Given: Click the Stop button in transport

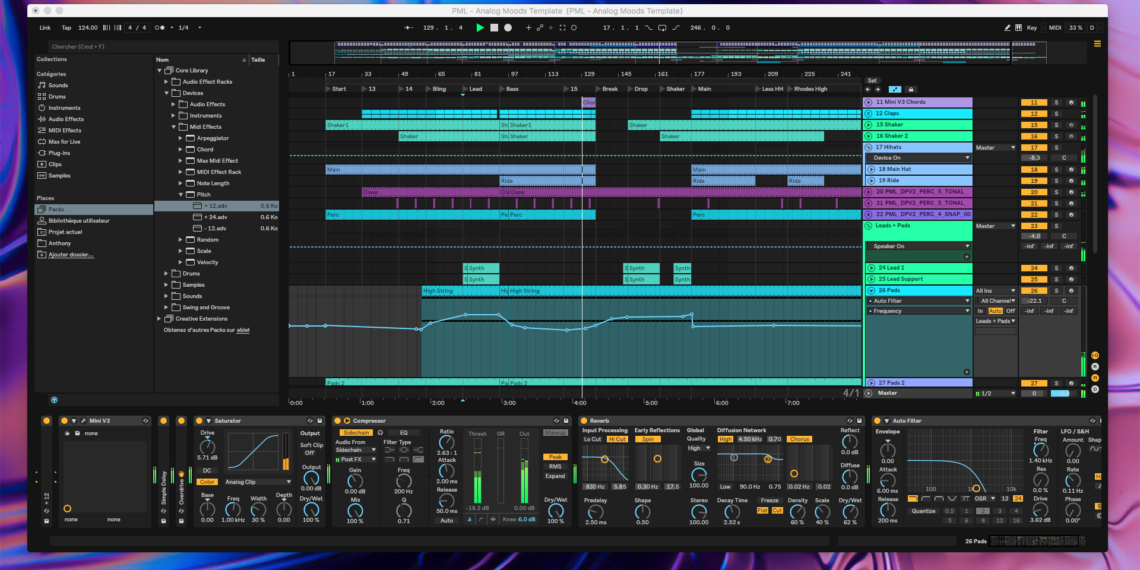Looking at the screenshot, I should [494, 28].
